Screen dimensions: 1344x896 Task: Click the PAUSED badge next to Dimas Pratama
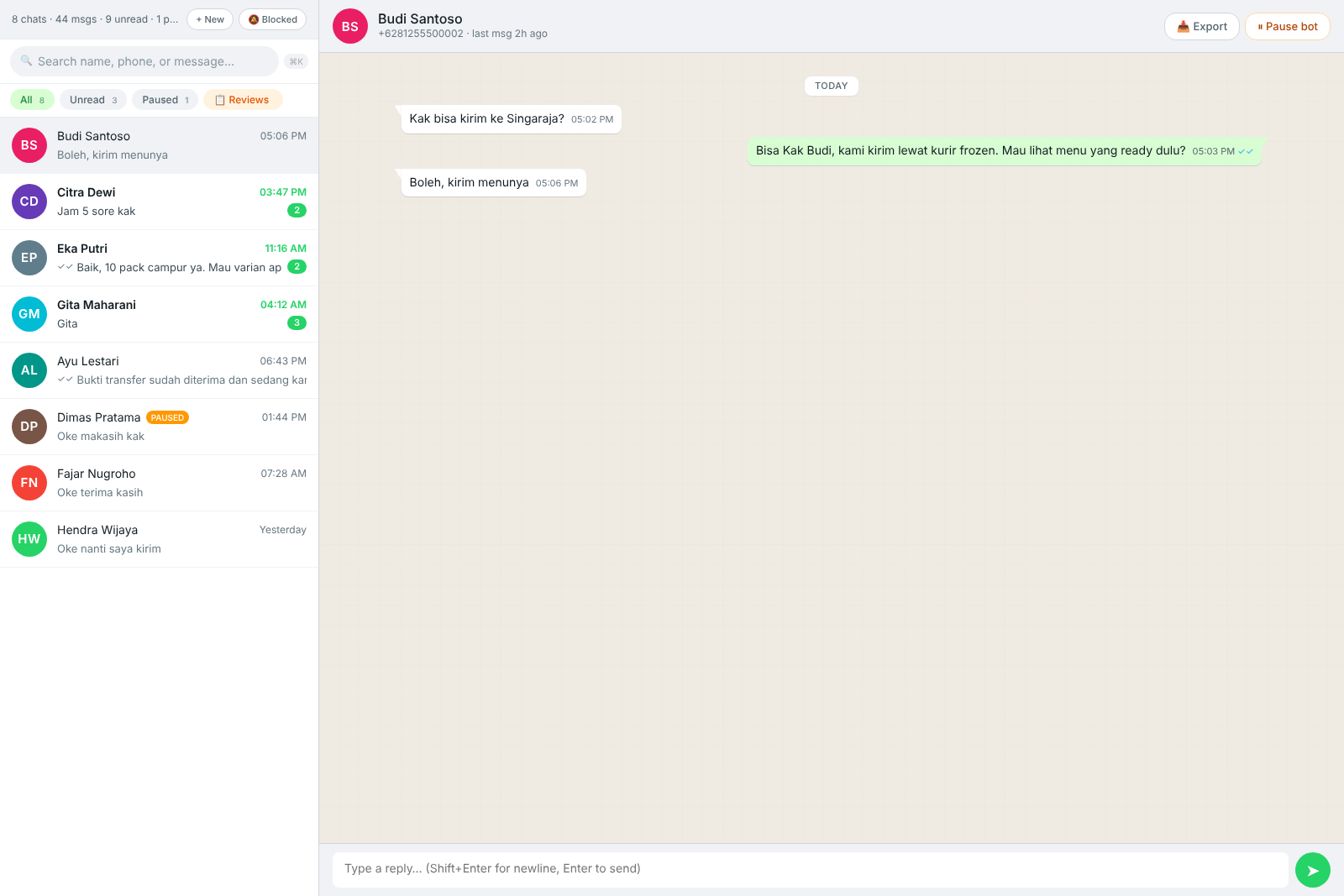coord(167,417)
